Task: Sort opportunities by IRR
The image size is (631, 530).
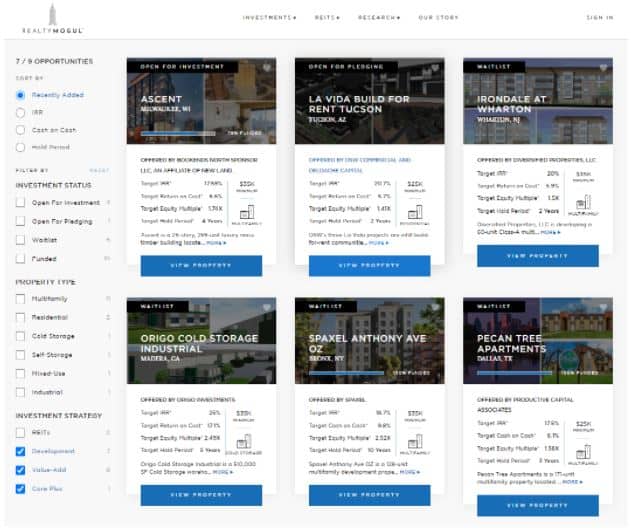Action: (x=21, y=113)
